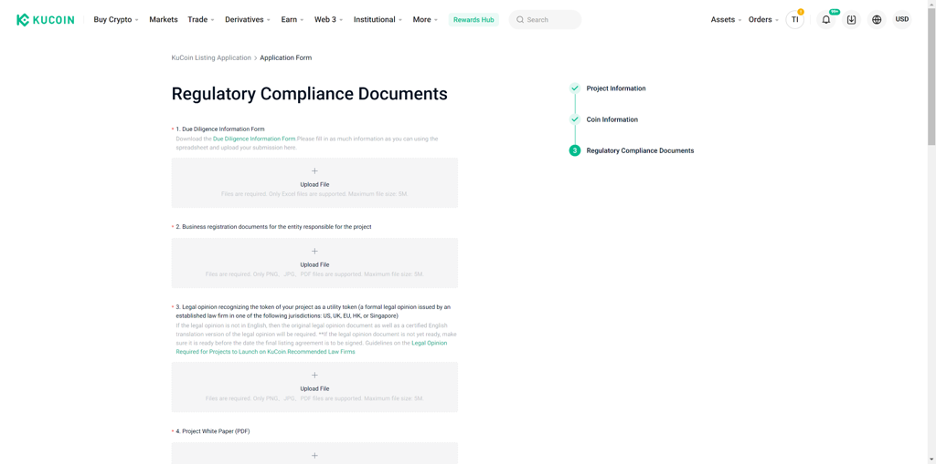Click the KuCoin logo
The width and height of the screenshot is (936, 464).
45,19
